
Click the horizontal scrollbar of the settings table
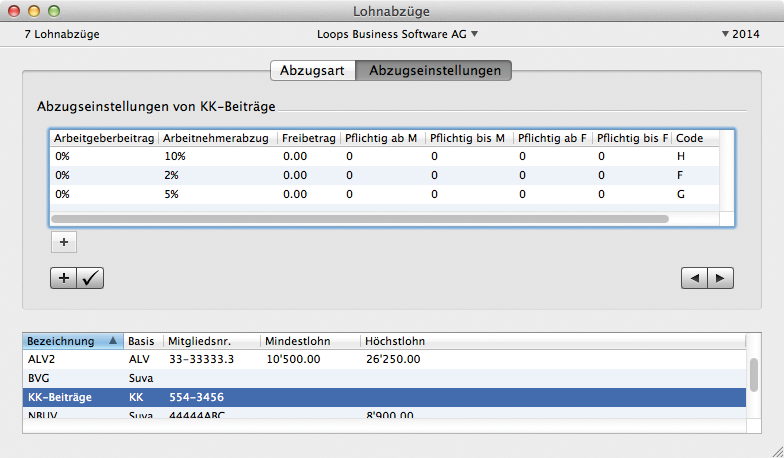pos(360,218)
